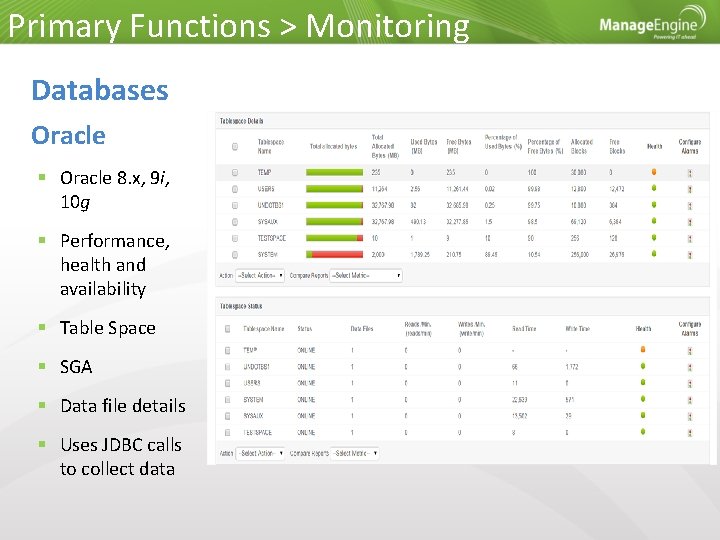The image size is (720, 540).
Task: Click SYSTEM health icon in Tablespace Details
Action: click(x=654, y=254)
